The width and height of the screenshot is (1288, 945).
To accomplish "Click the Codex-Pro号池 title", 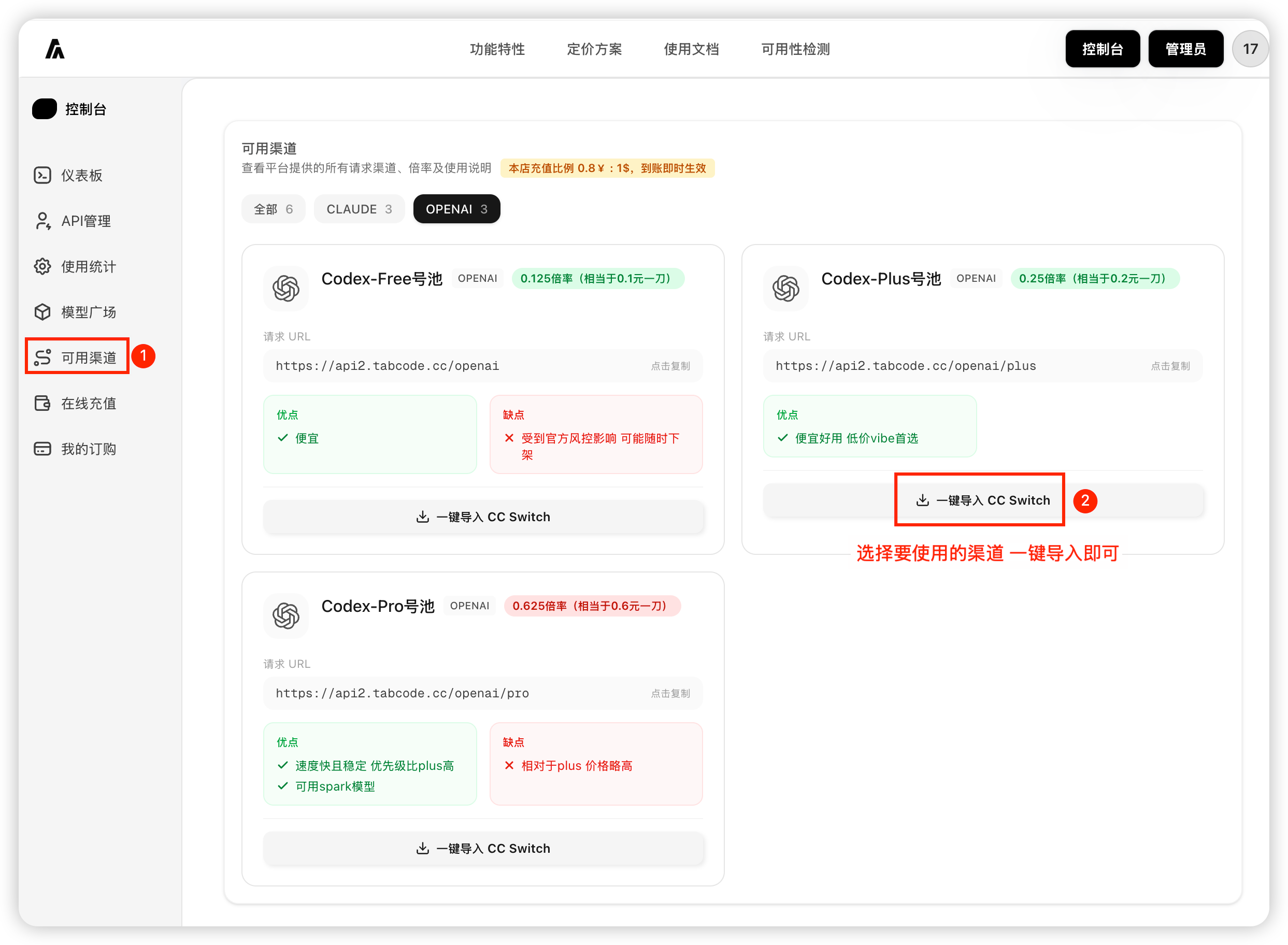I will coord(378,606).
